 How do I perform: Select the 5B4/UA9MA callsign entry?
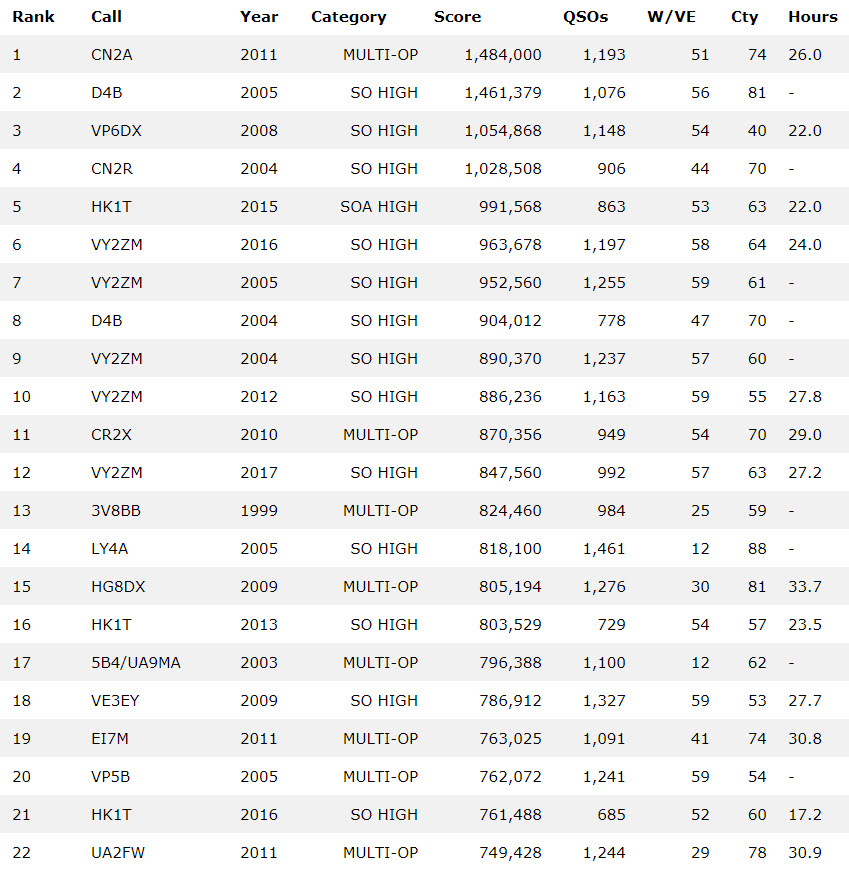click(x=135, y=663)
